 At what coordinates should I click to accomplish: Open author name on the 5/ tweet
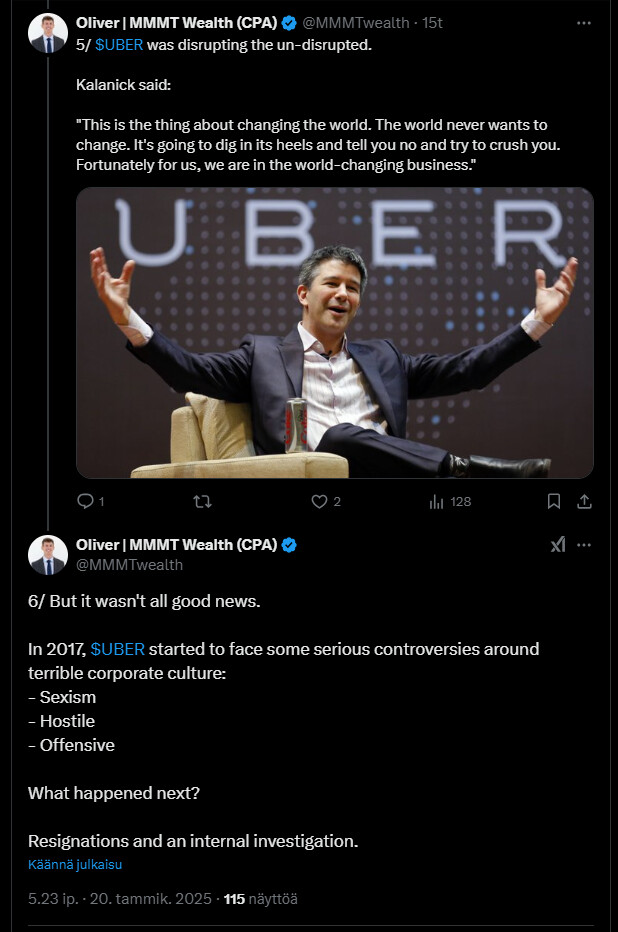(x=176, y=22)
